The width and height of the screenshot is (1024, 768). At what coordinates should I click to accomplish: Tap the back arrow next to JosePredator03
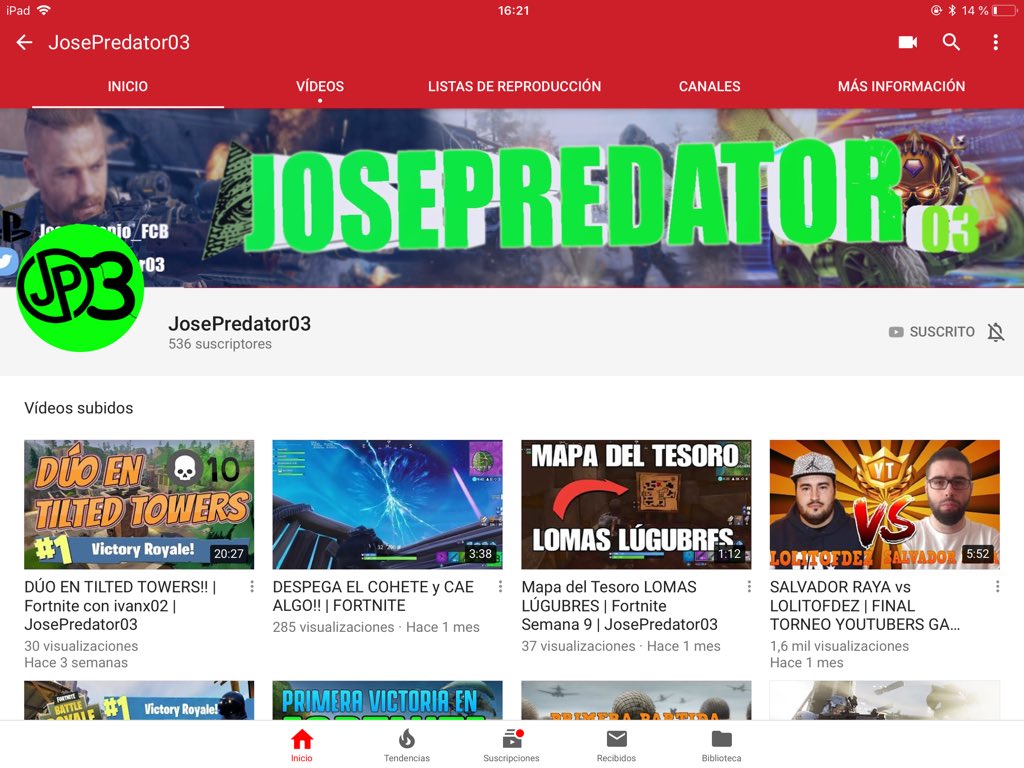click(24, 42)
